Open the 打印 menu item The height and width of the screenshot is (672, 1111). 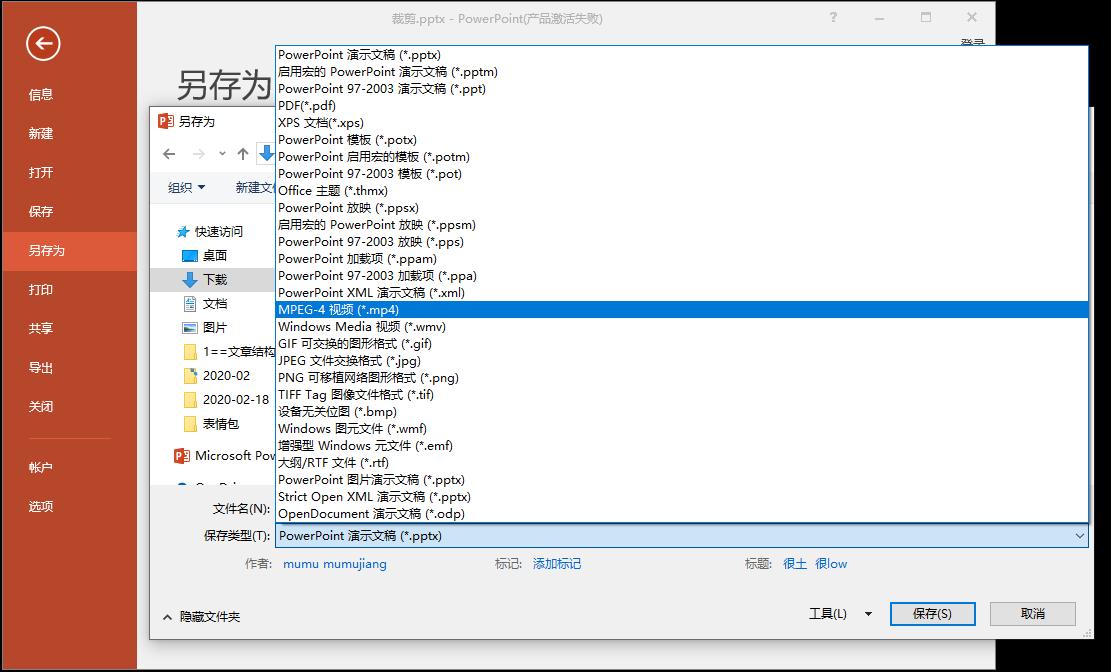tap(39, 289)
